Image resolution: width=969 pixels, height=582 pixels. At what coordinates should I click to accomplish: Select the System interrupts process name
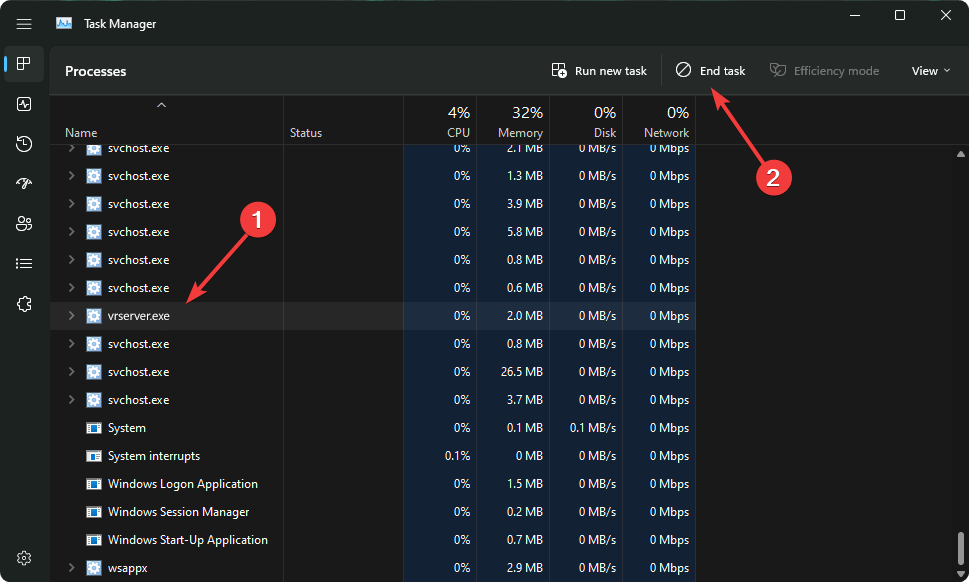(x=154, y=456)
